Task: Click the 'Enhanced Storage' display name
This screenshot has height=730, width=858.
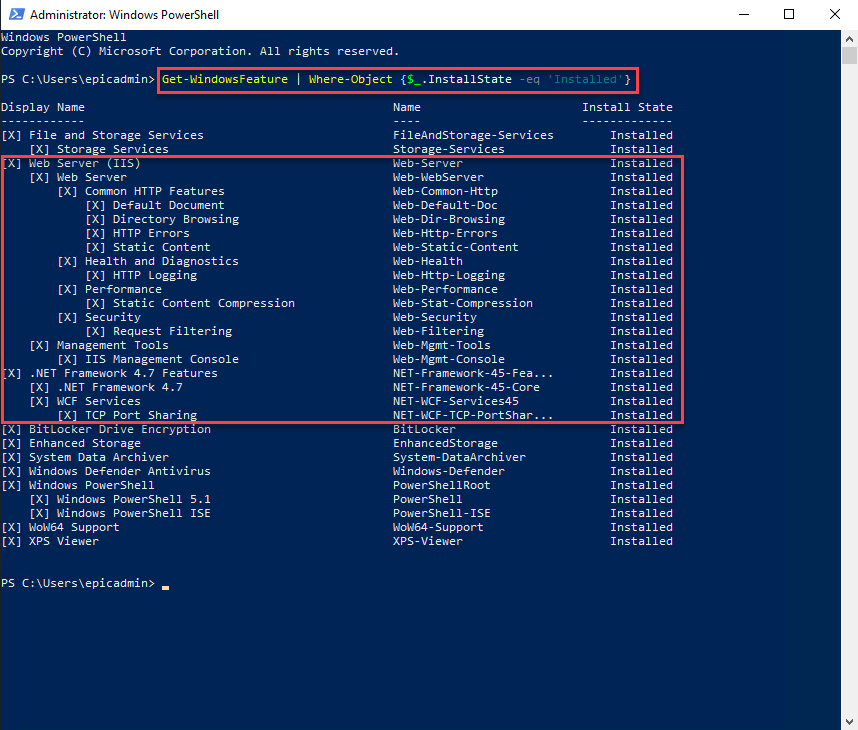Action: [85, 443]
